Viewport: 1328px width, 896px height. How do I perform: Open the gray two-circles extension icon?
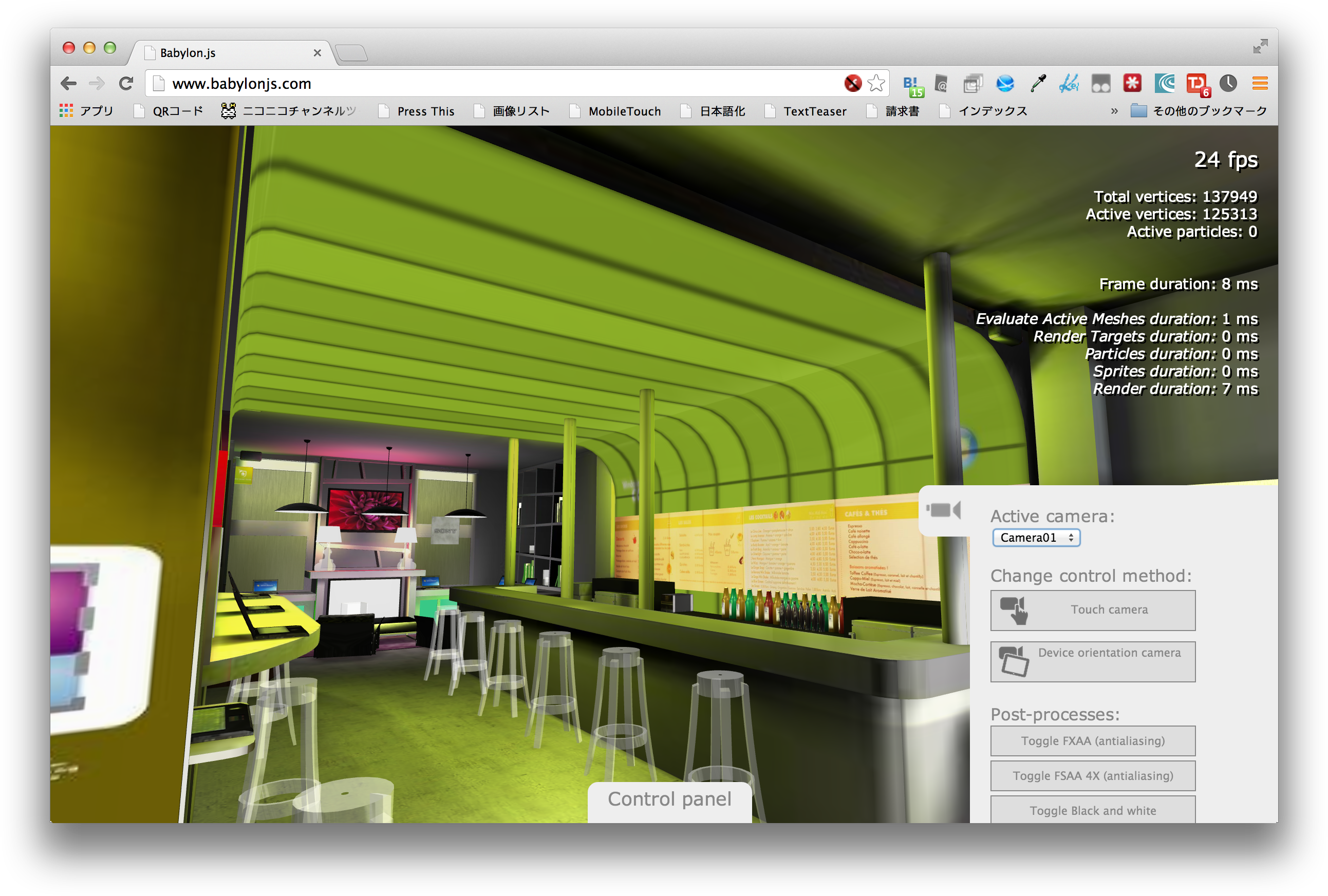(x=1100, y=84)
